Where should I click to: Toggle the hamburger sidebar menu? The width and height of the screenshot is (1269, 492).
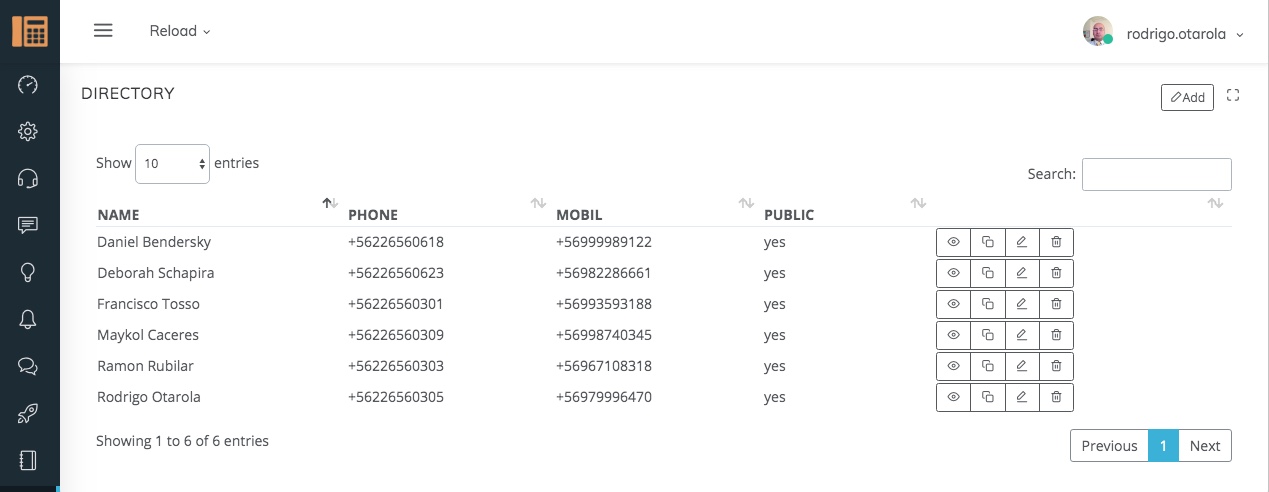tap(103, 31)
